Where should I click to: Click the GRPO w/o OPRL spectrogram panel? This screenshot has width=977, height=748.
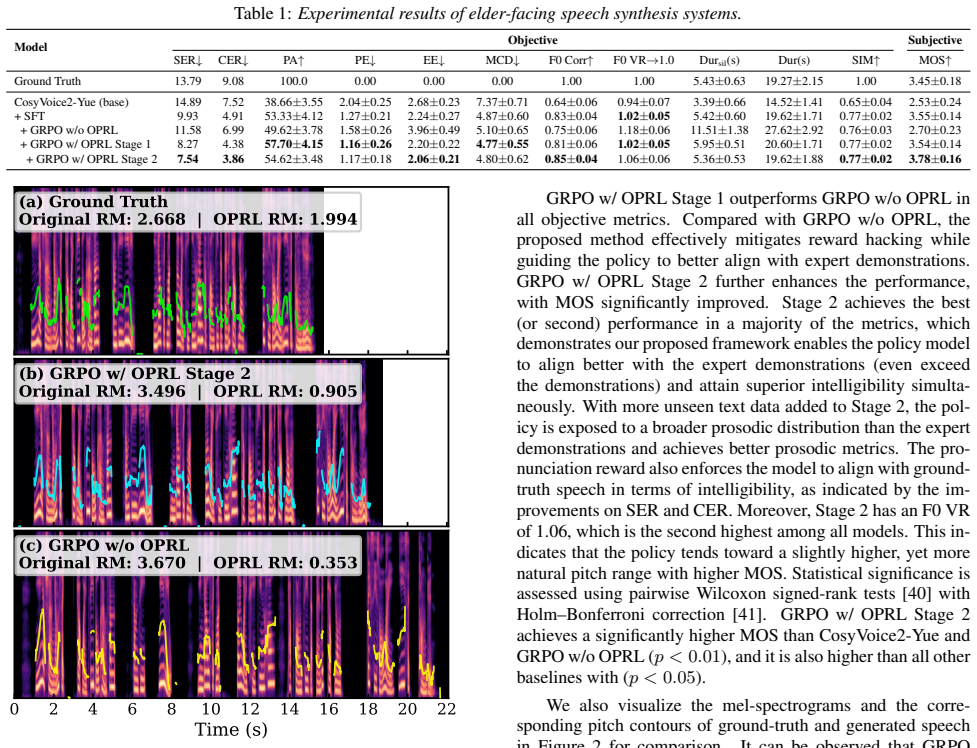(231, 613)
